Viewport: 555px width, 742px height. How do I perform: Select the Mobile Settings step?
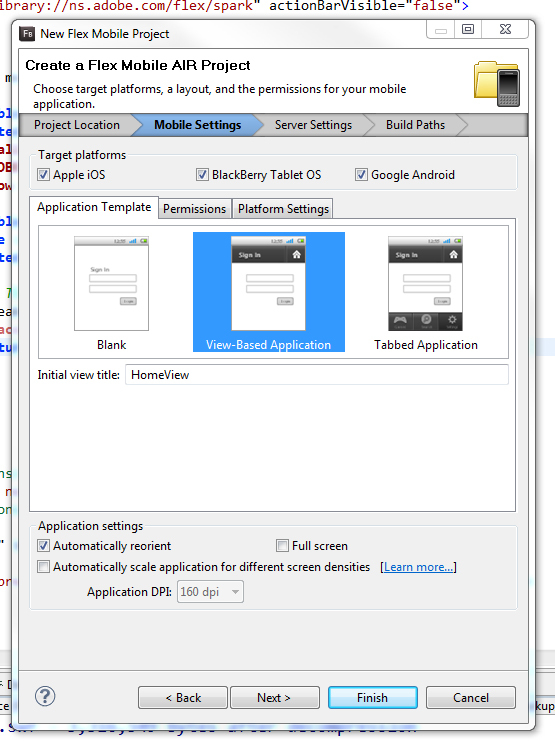tap(197, 125)
